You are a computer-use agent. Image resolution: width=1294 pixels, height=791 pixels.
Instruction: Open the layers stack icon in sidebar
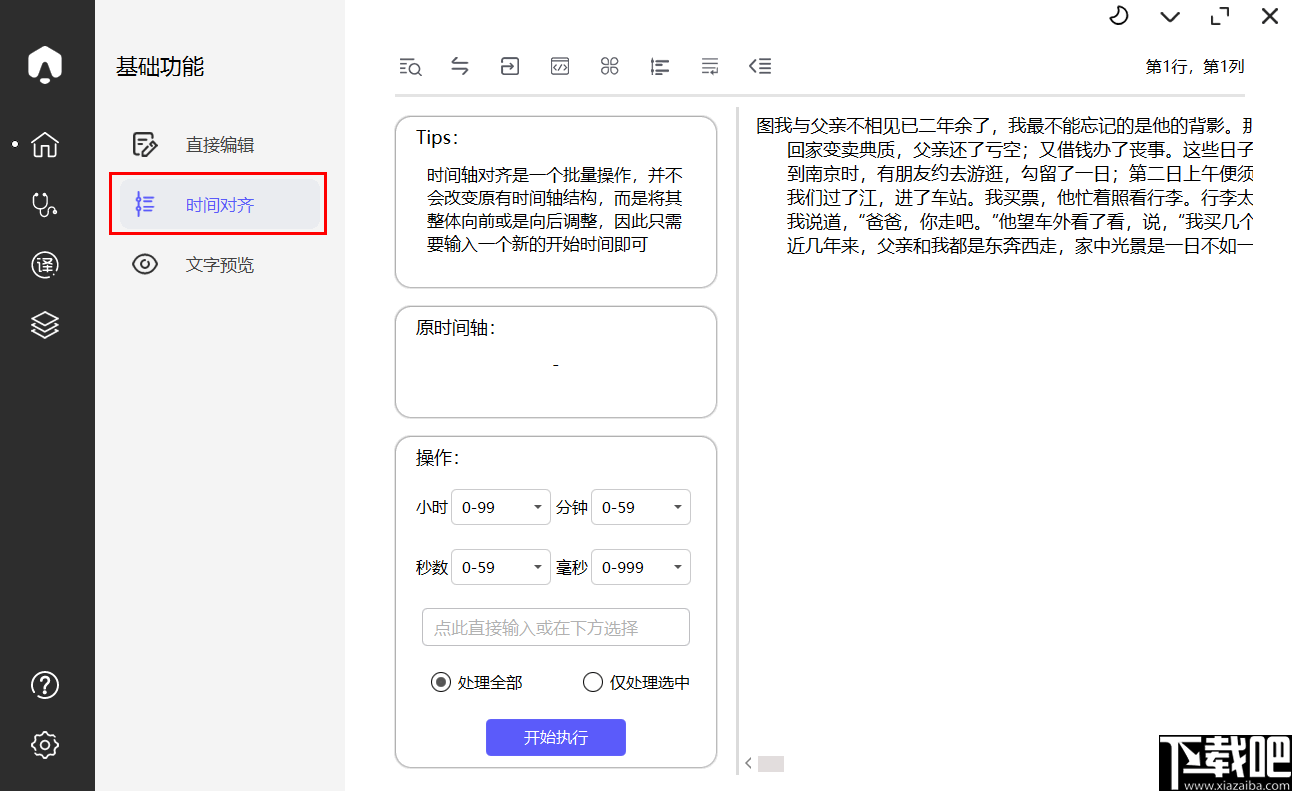click(45, 325)
